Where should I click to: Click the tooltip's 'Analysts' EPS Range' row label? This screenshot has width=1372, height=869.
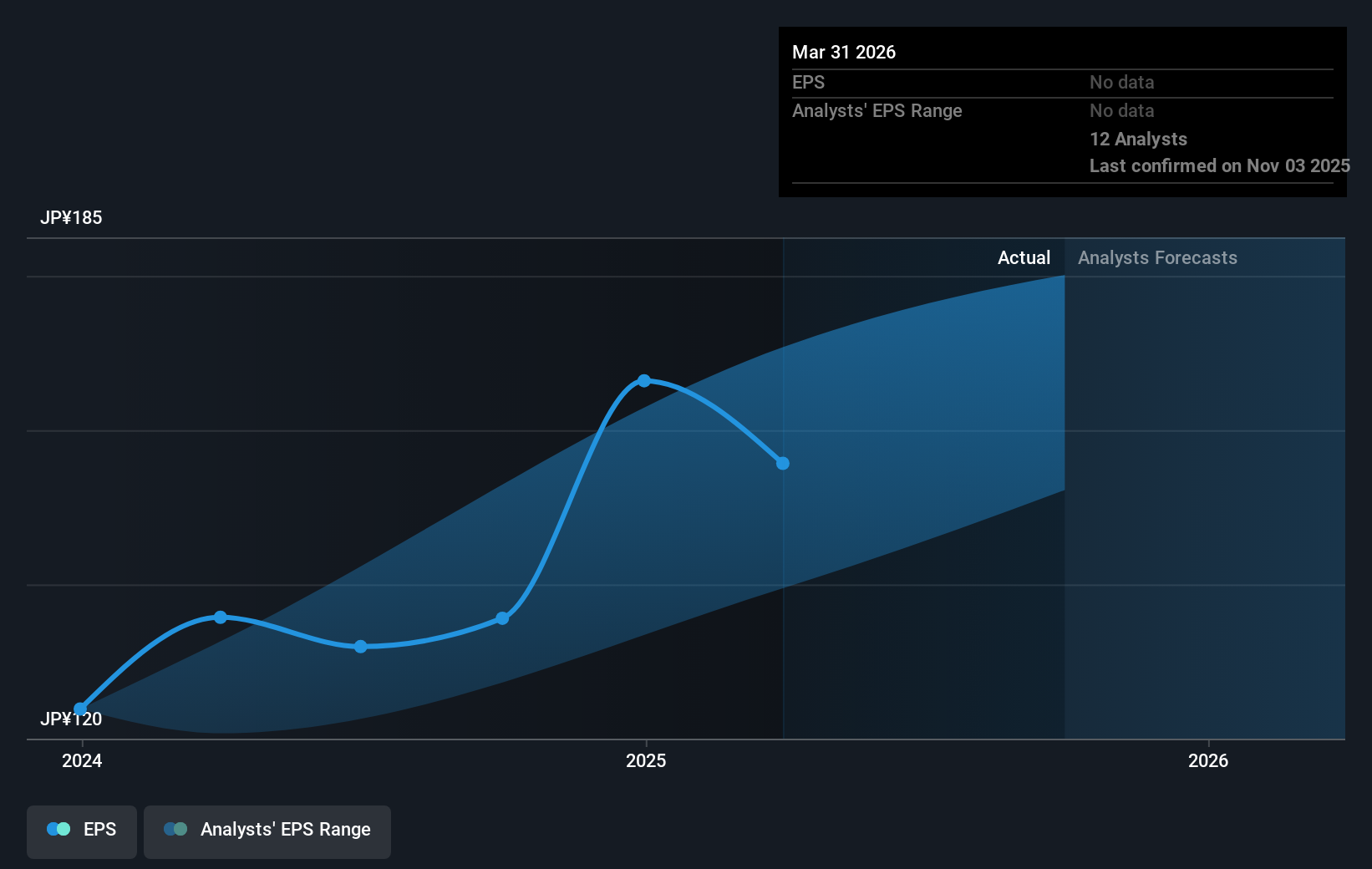point(877,111)
